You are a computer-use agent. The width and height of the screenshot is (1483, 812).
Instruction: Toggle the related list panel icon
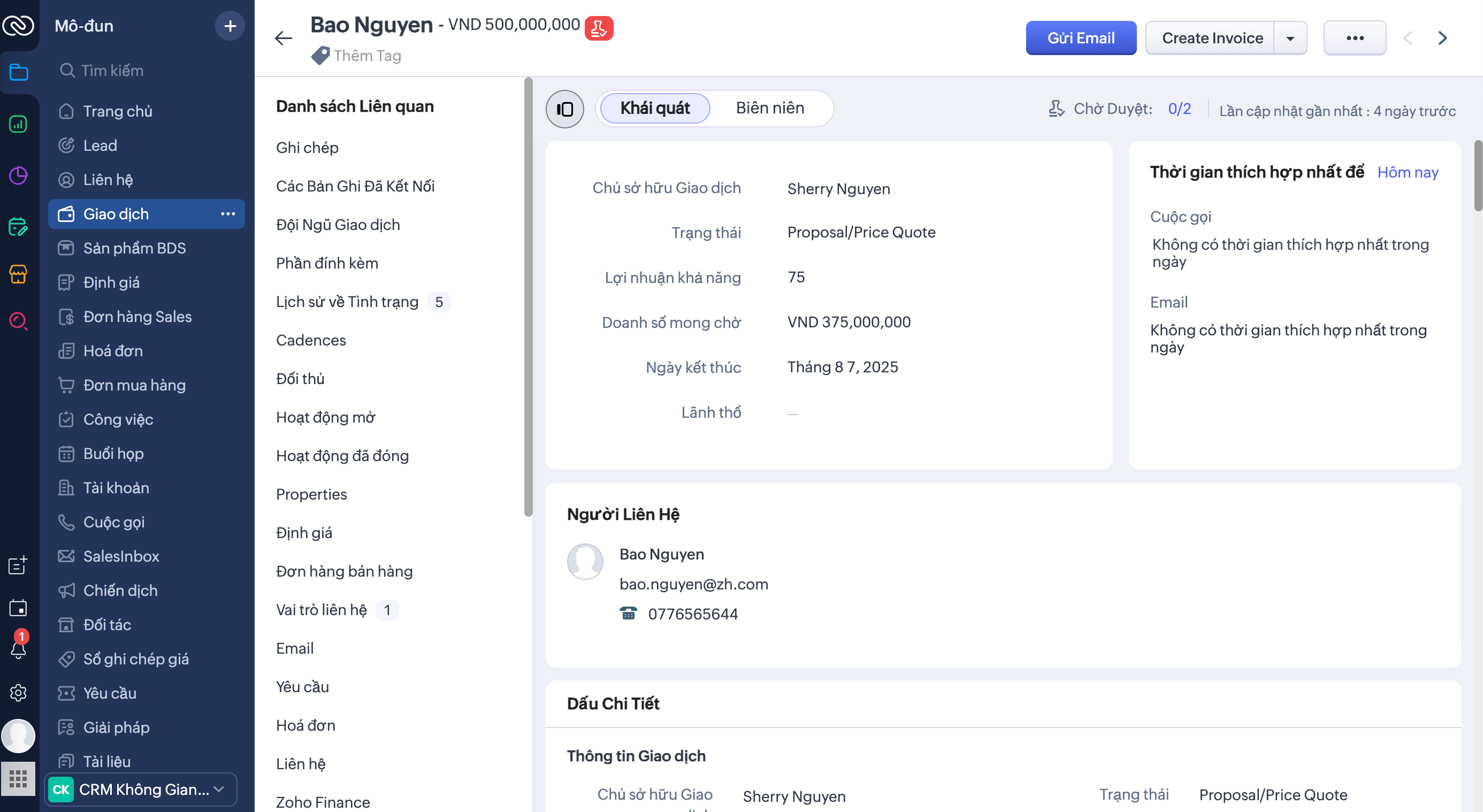coord(565,109)
